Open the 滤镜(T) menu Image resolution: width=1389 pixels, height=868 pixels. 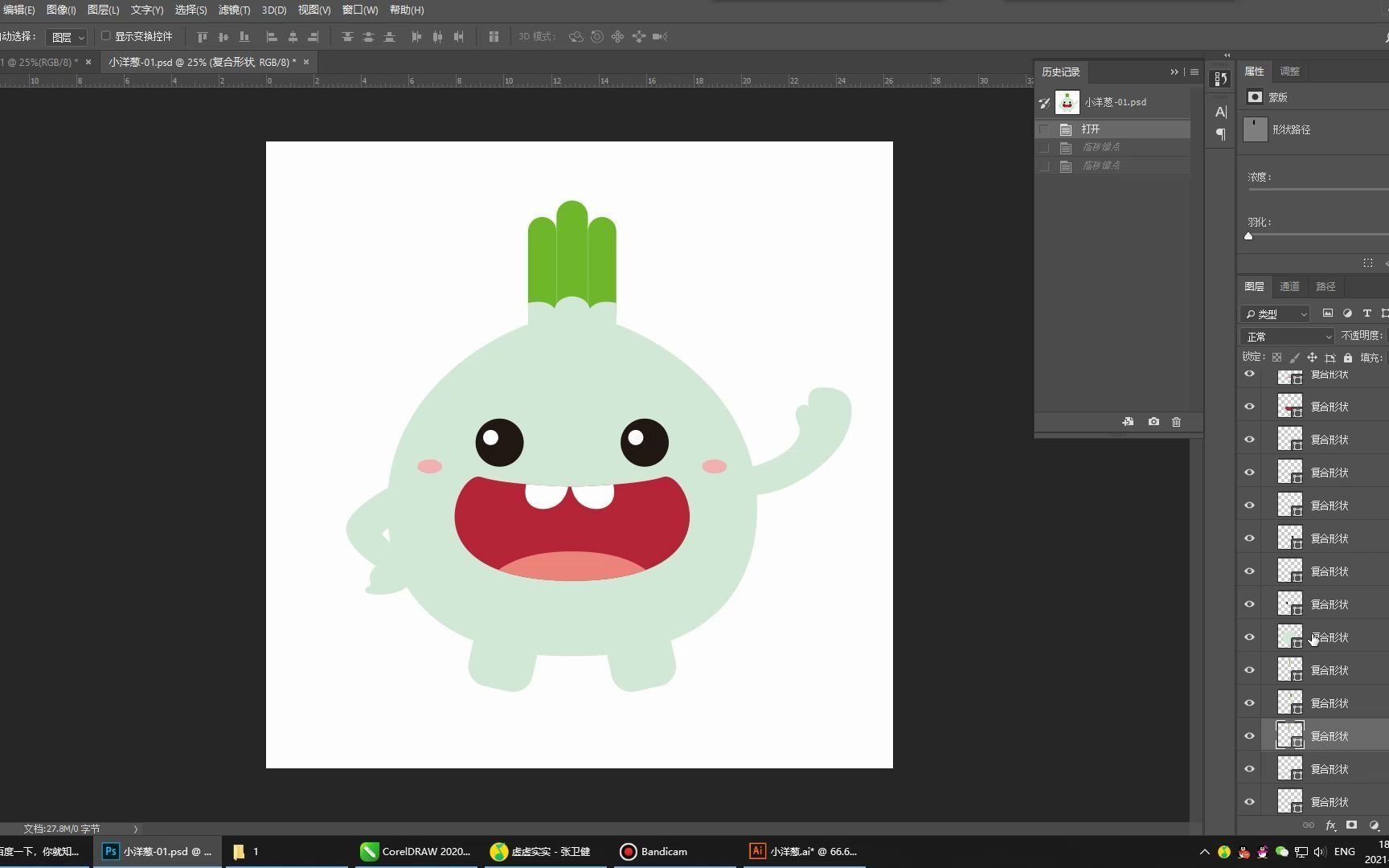[x=234, y=10]
